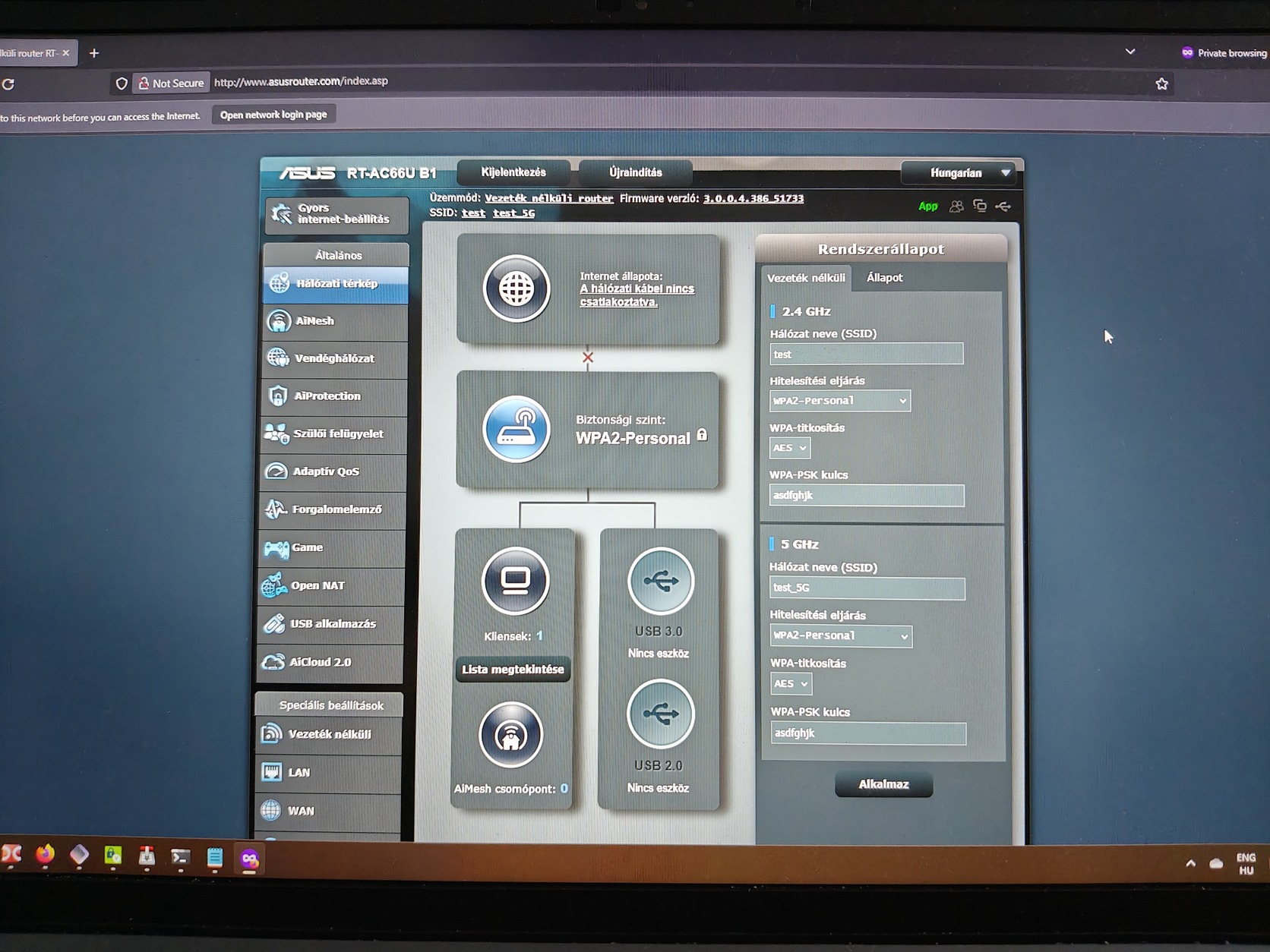Viewport: 1270px width, 952px height.
Task: Click the USB status icon in router header
Action: point(1003,206)
